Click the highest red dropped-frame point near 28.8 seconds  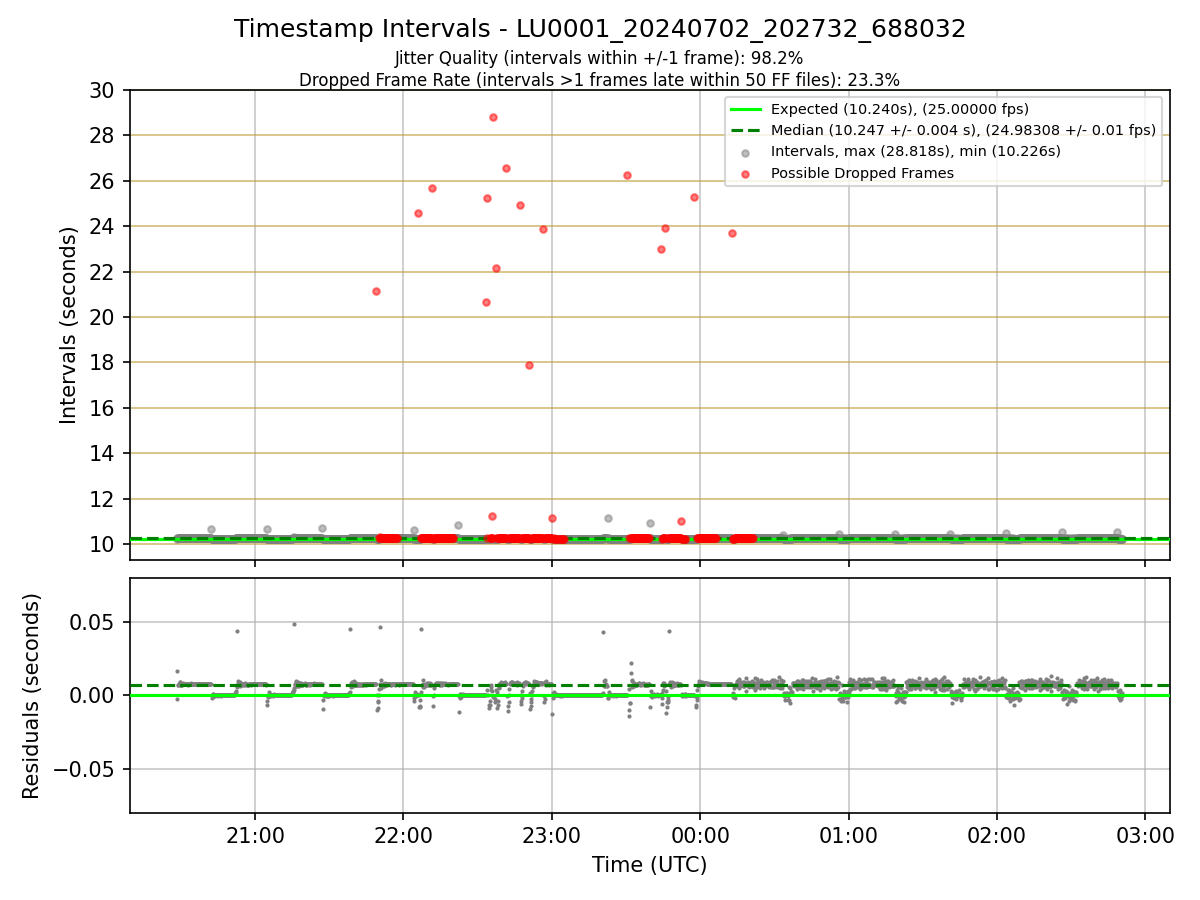click(493, 117)
